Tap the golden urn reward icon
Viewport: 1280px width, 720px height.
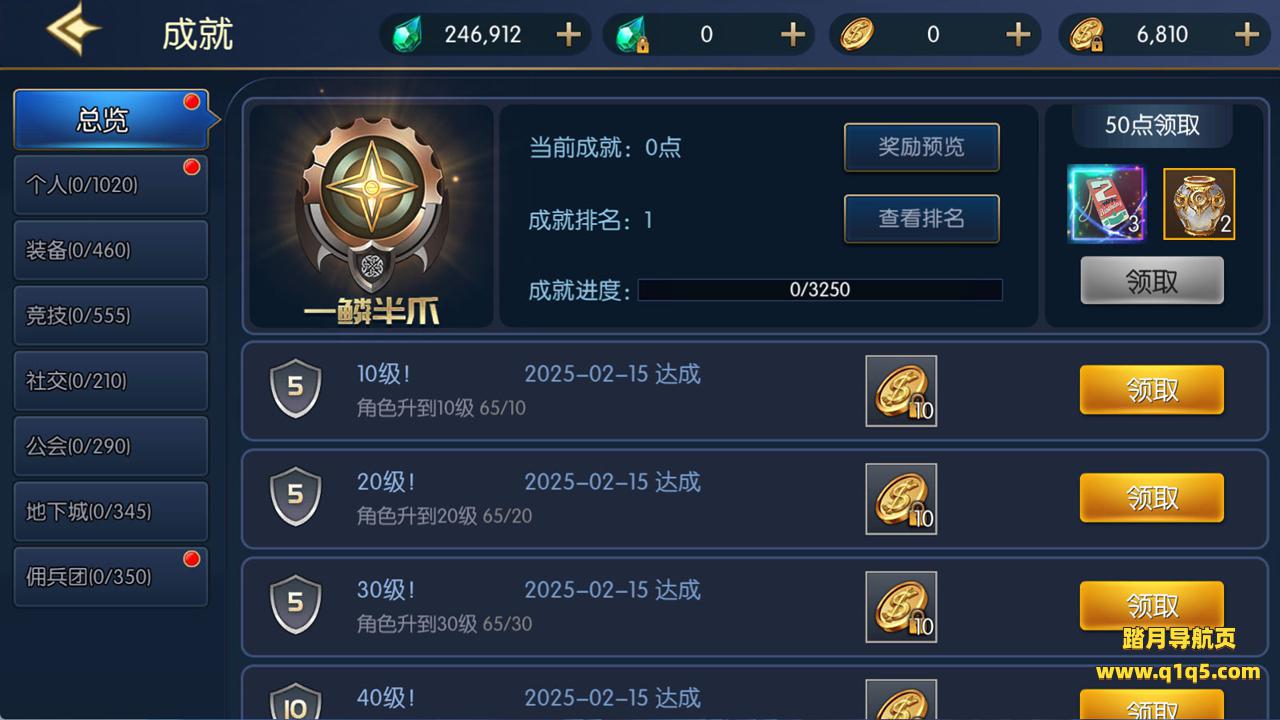(1199, 204)
